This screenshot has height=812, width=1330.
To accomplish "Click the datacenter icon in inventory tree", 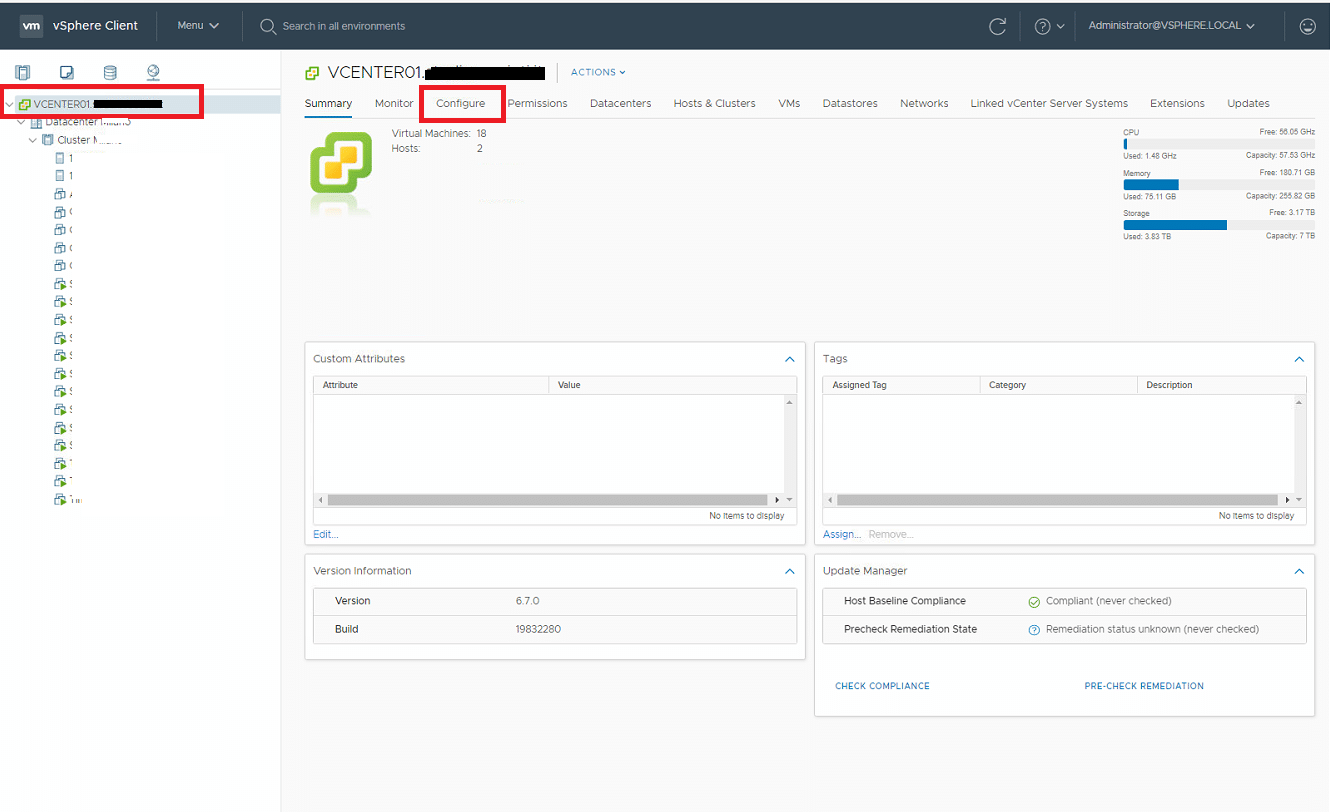I will click(37, 122).
